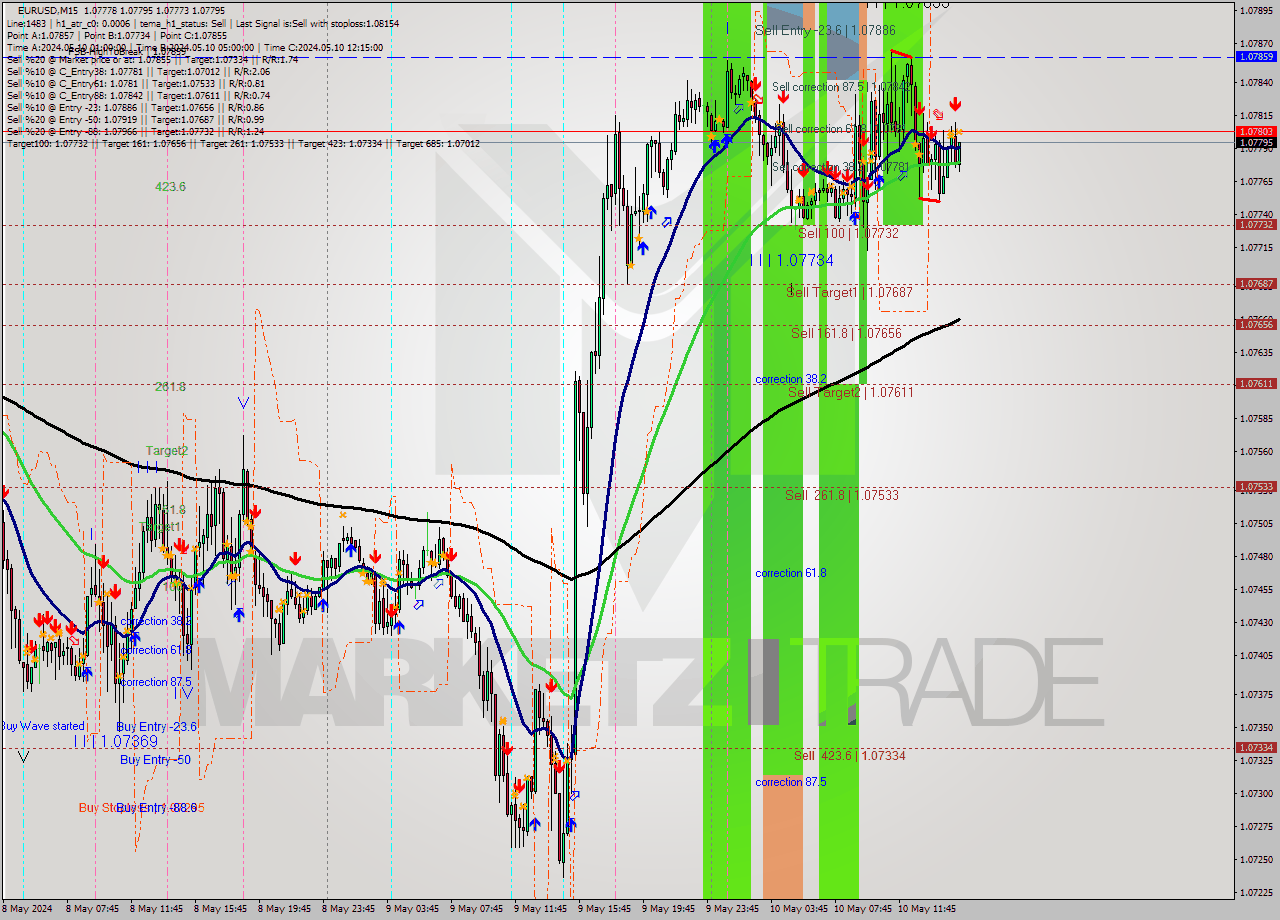Click the 'Buy Entry -50' label
Image resolution: width=1280 pixels, height=920 pixels.
pos(155,759)
